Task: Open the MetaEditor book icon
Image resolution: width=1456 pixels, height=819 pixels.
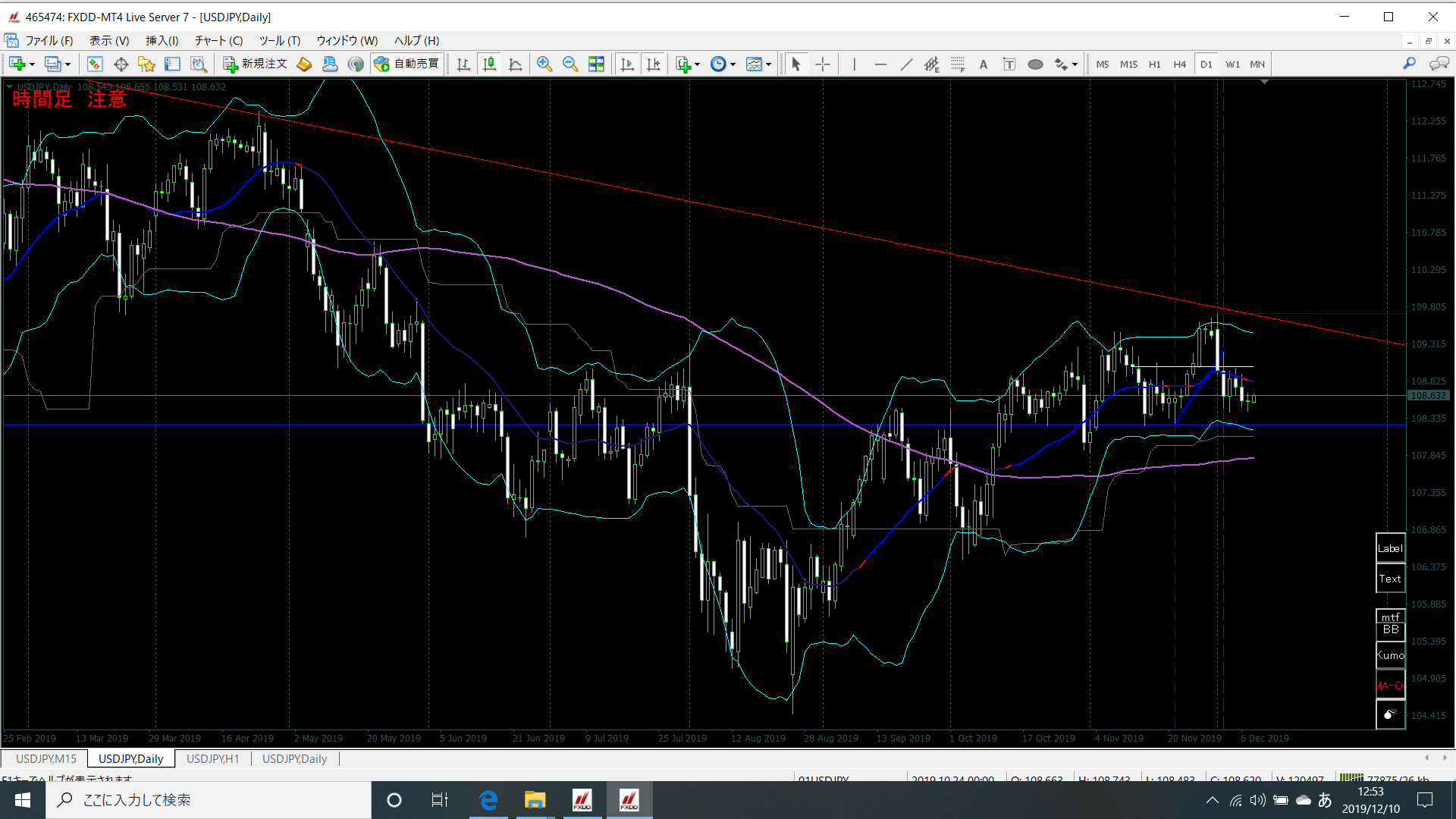Action: click(x=304, y=64)
